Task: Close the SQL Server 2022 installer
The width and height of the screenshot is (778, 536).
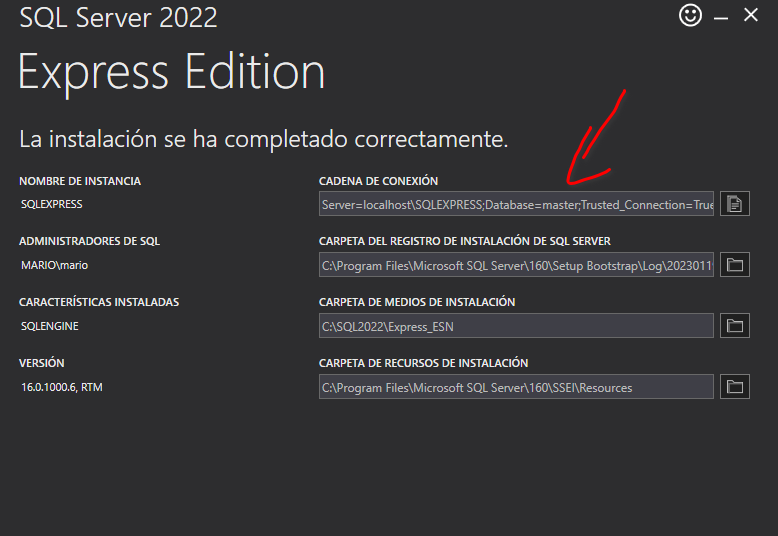Action: (x=751, y=15)
